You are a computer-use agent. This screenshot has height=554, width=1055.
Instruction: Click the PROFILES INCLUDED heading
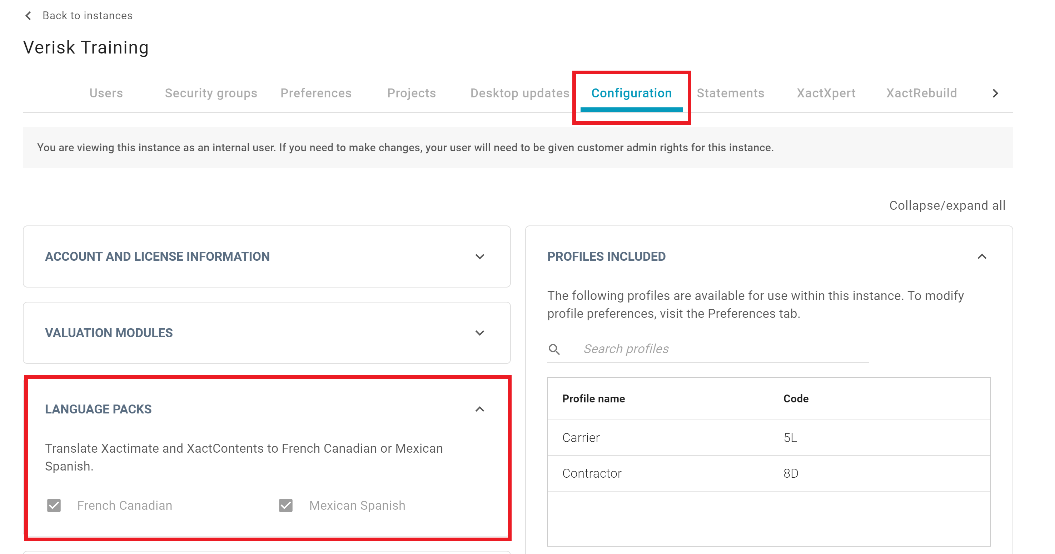point(606,256)
